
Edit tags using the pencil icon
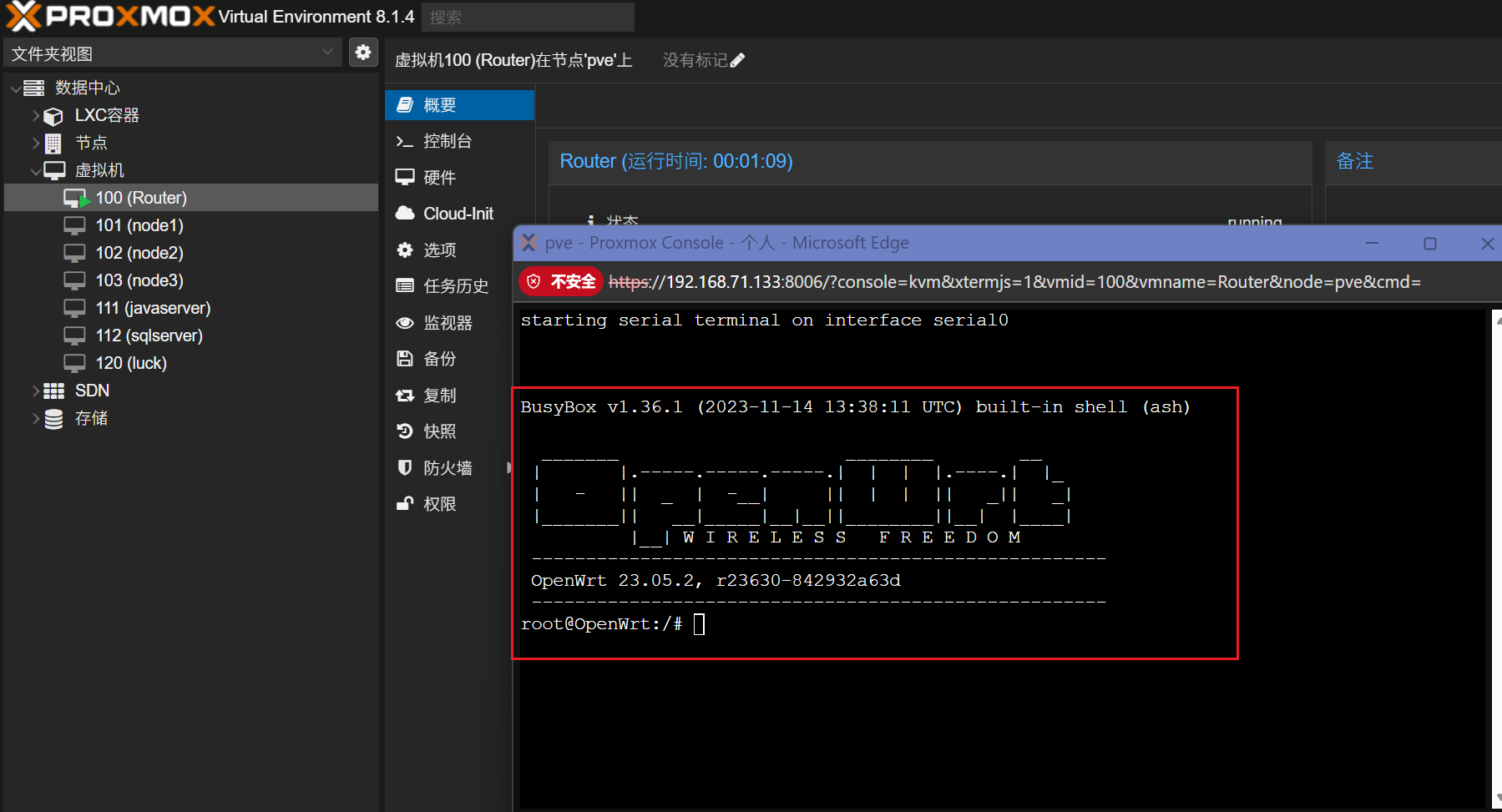(737, 61)
